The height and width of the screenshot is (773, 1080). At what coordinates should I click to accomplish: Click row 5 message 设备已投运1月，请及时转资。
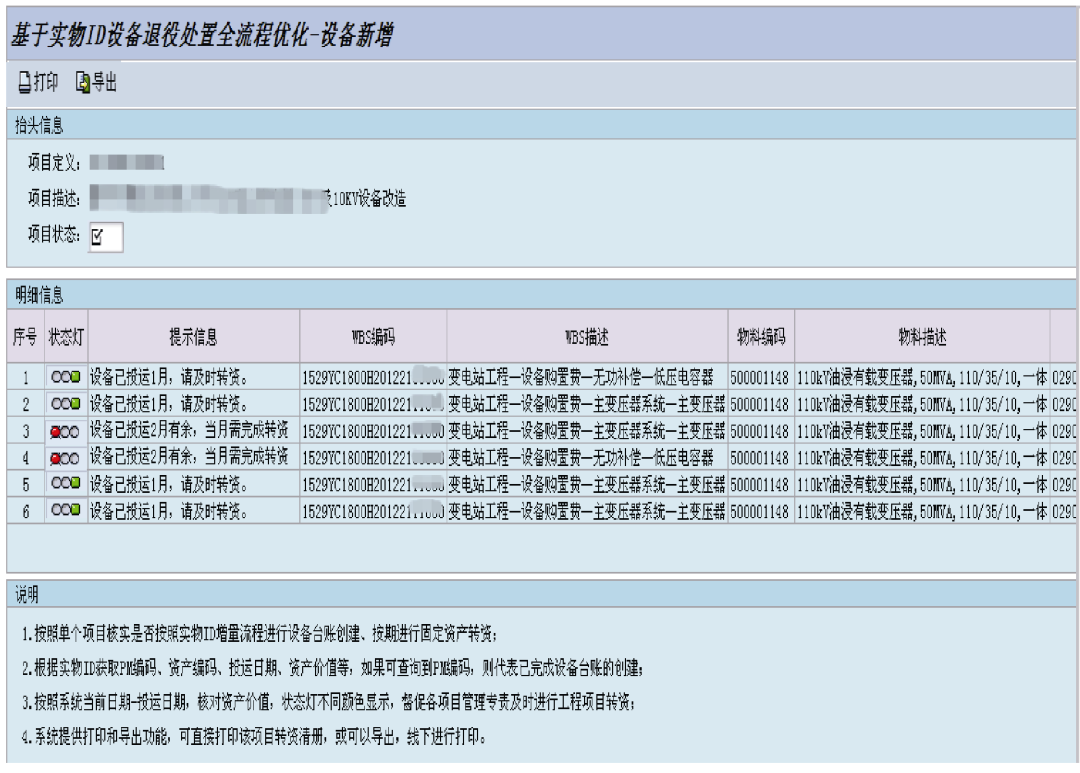169,484
